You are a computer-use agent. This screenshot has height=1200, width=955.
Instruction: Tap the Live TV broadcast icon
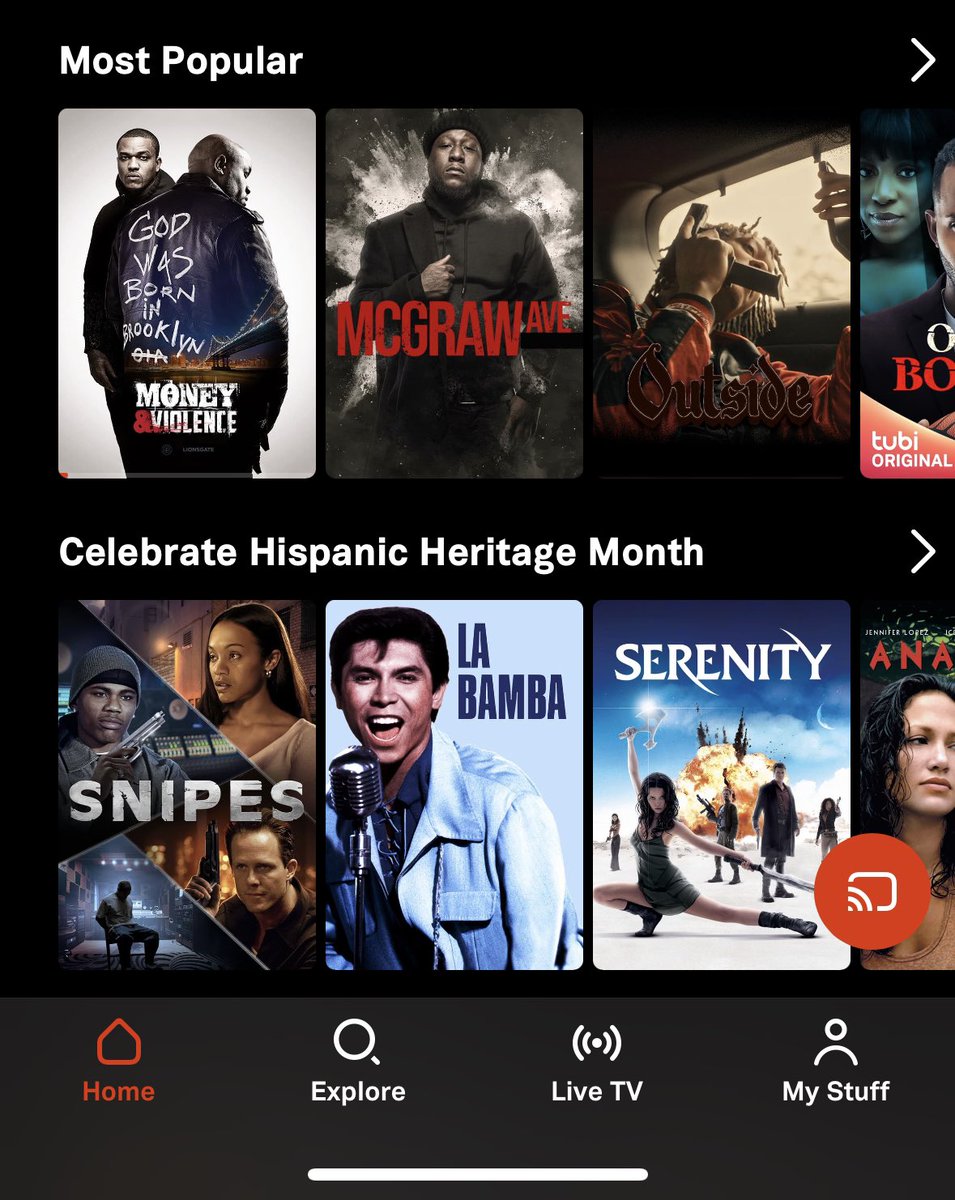tap(597, 1043)
